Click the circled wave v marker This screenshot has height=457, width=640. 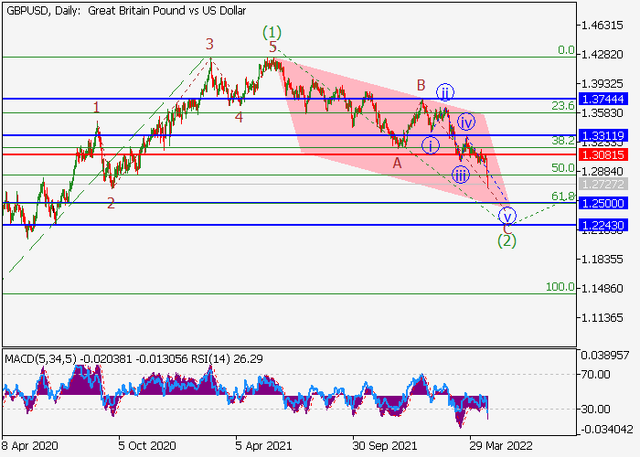pyautogui.click(x=507, y=215)
